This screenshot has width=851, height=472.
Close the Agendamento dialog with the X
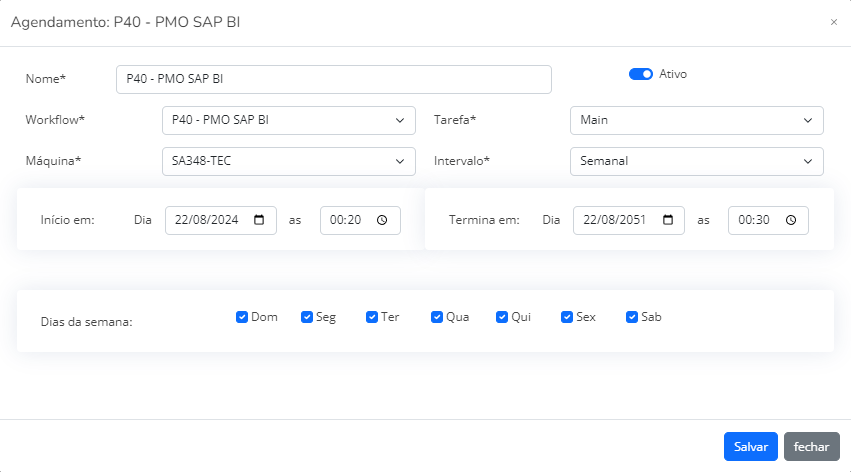coord(834,22)
